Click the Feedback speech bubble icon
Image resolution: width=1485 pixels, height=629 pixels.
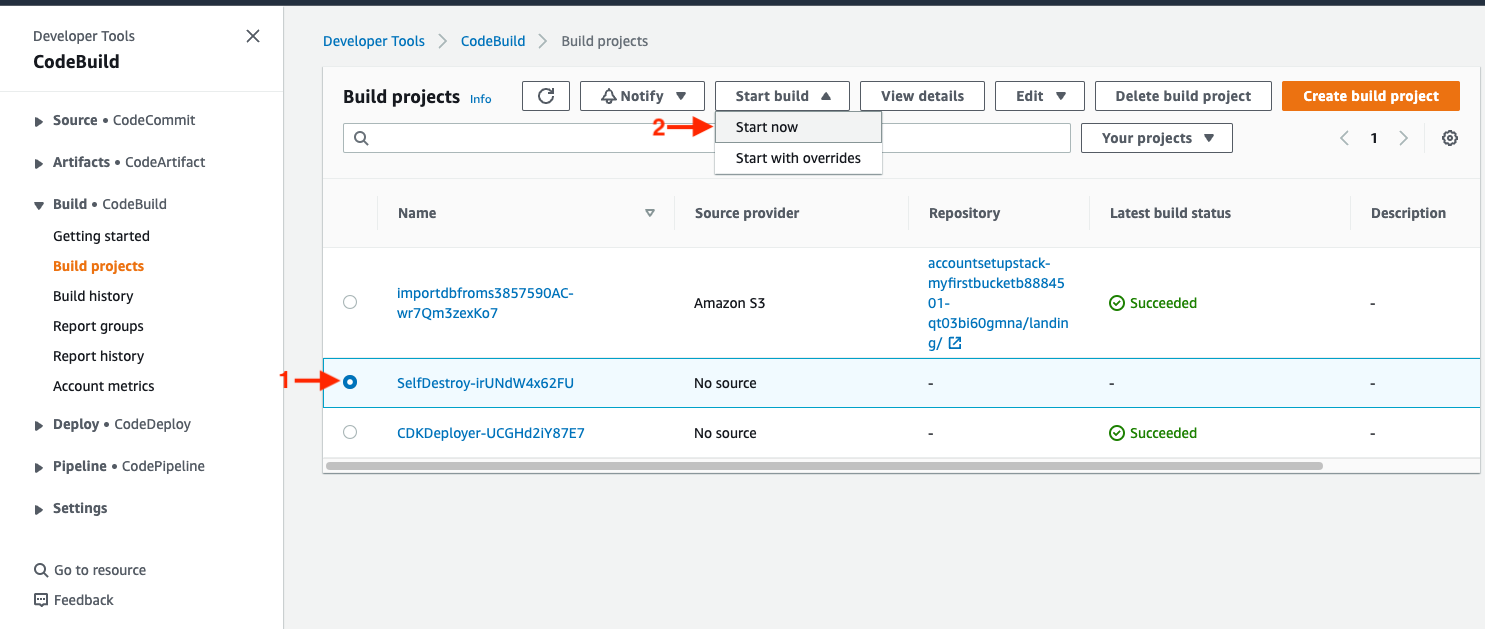(x=41, y=600)
